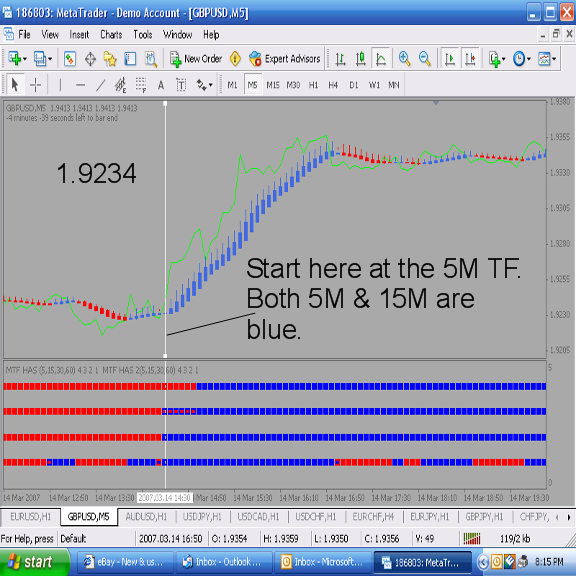
Task: Click the Templates icon
Action: pos(544,59)
